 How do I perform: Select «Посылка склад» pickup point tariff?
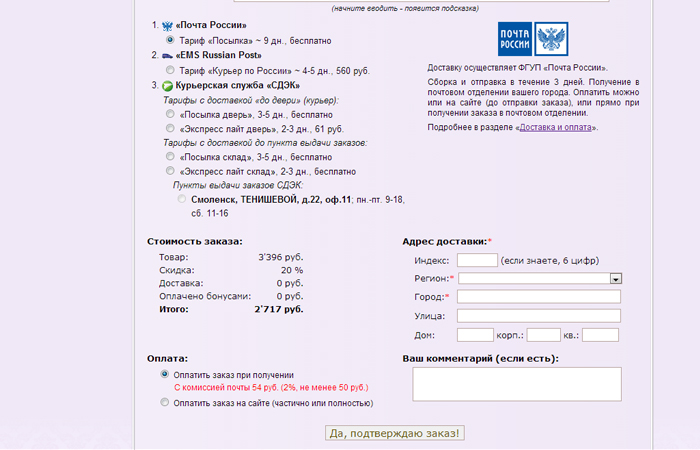(169, 157)
